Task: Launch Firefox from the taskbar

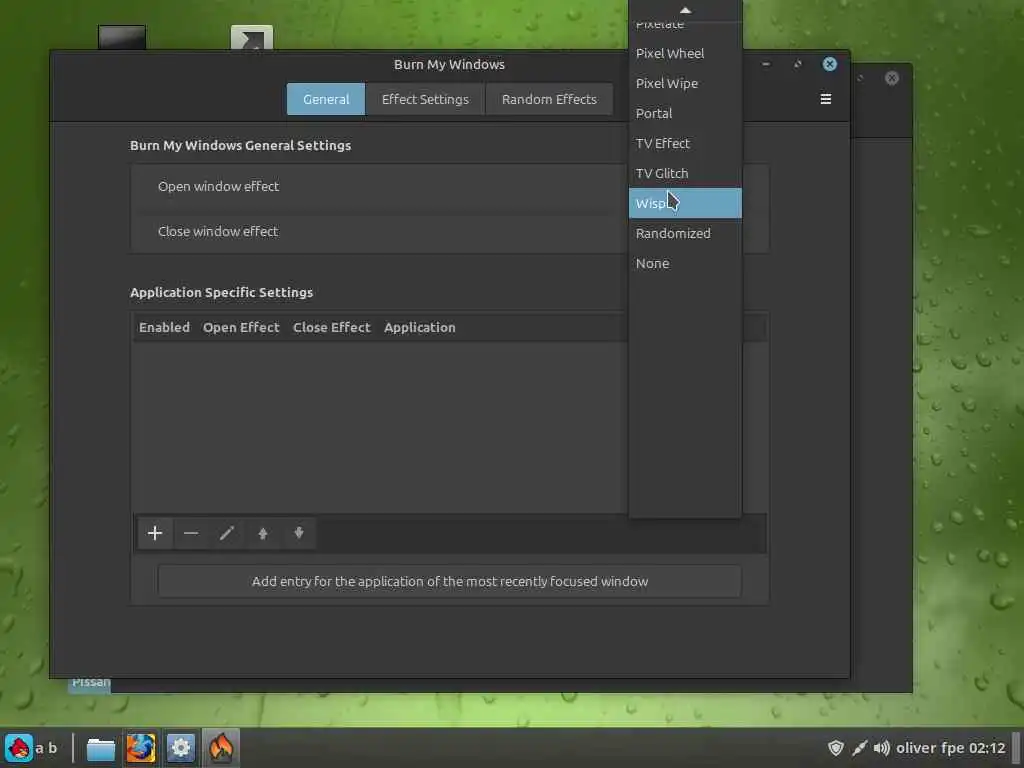Action: pos(140,748)
